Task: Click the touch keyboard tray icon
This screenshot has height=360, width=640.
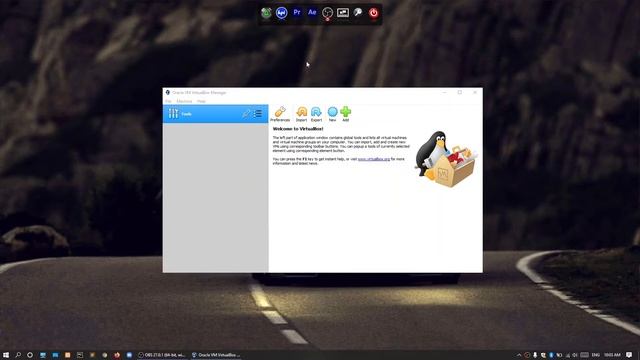Action: pyautogui.click(x=584, y=355)
